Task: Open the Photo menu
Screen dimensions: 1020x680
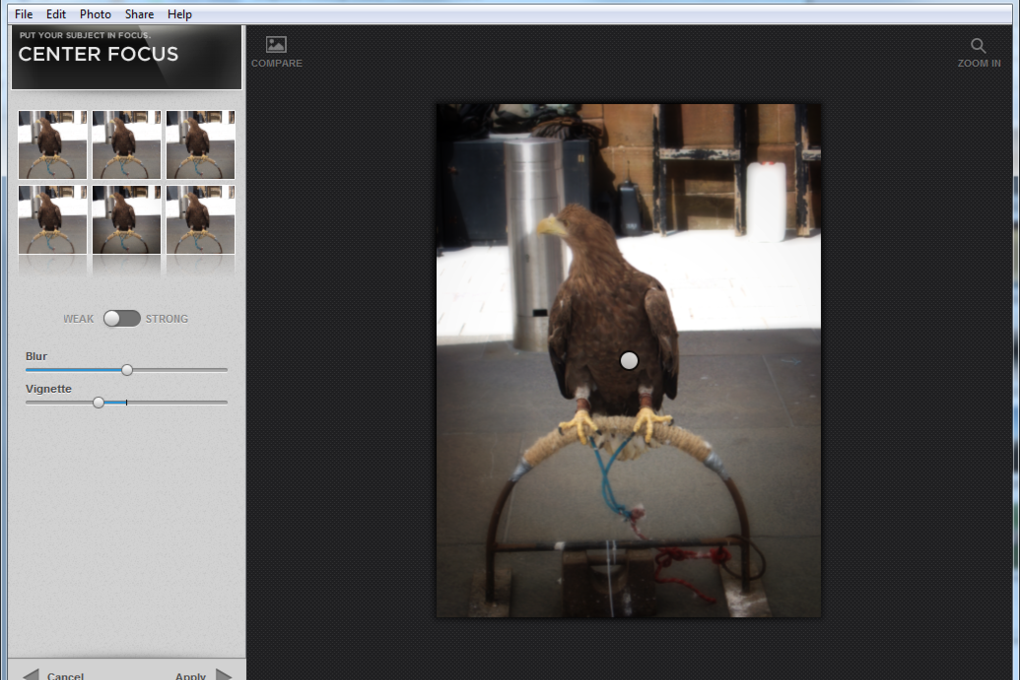Action: [x=96, y=14]
